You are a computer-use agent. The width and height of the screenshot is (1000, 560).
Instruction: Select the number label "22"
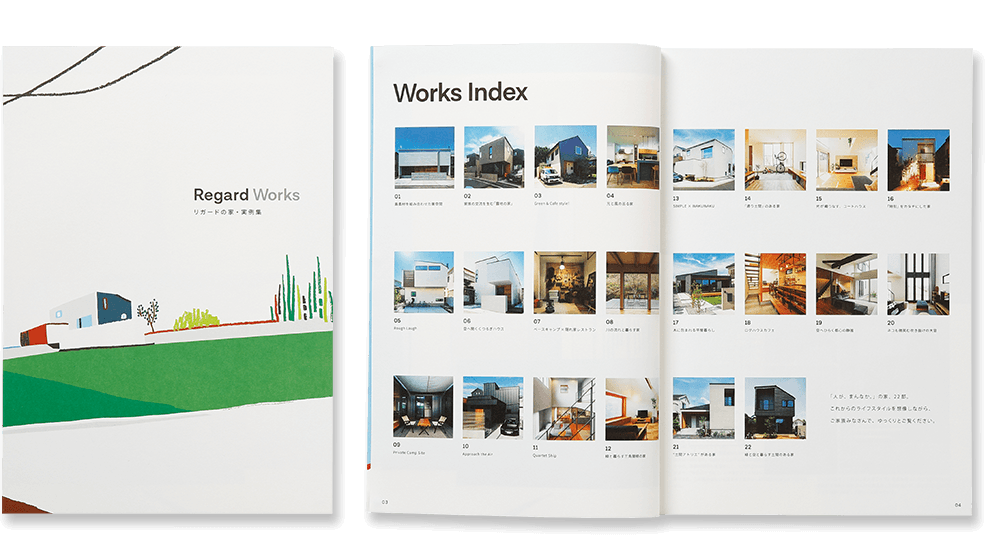click(x=748, y=447)
